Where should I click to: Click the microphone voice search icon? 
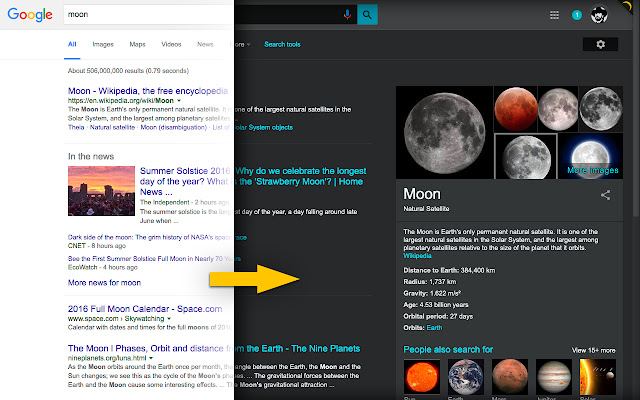pos(347,14)
